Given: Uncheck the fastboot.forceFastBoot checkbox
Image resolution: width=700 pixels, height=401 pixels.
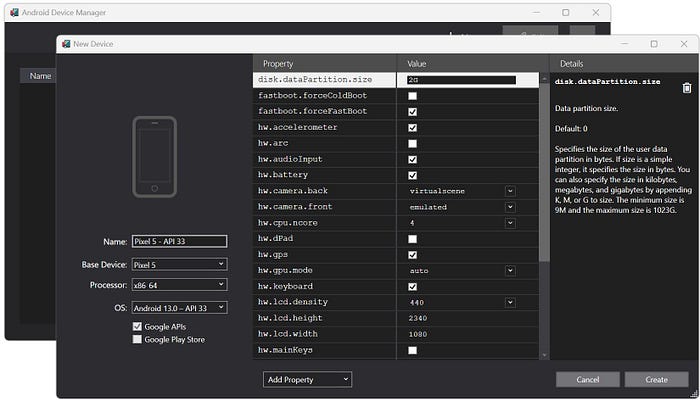Looking at the screenshot, I should coord(412,112).
